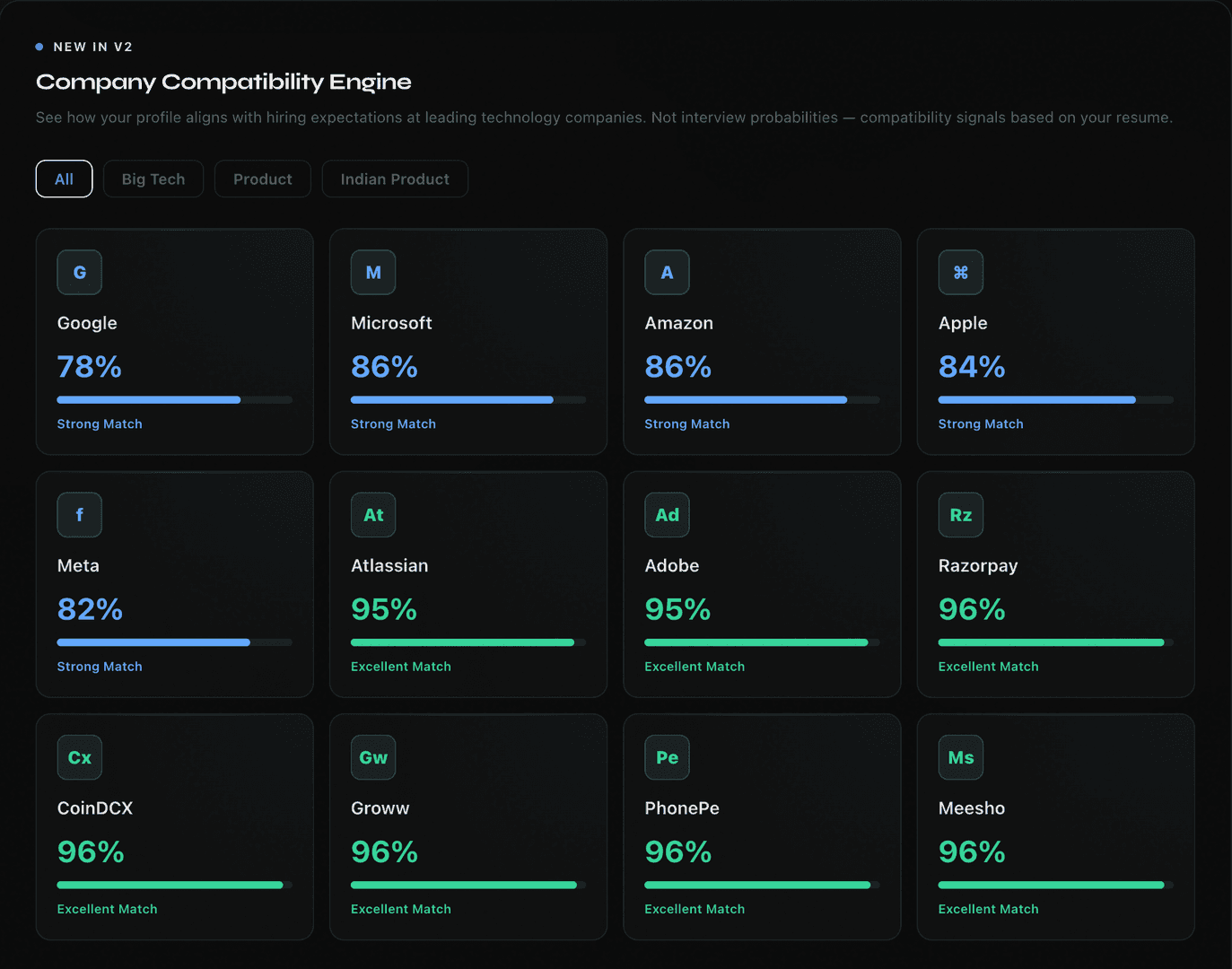Click the Groww "Gw" icon badge

pyautogui.click(x=373, y=757)
